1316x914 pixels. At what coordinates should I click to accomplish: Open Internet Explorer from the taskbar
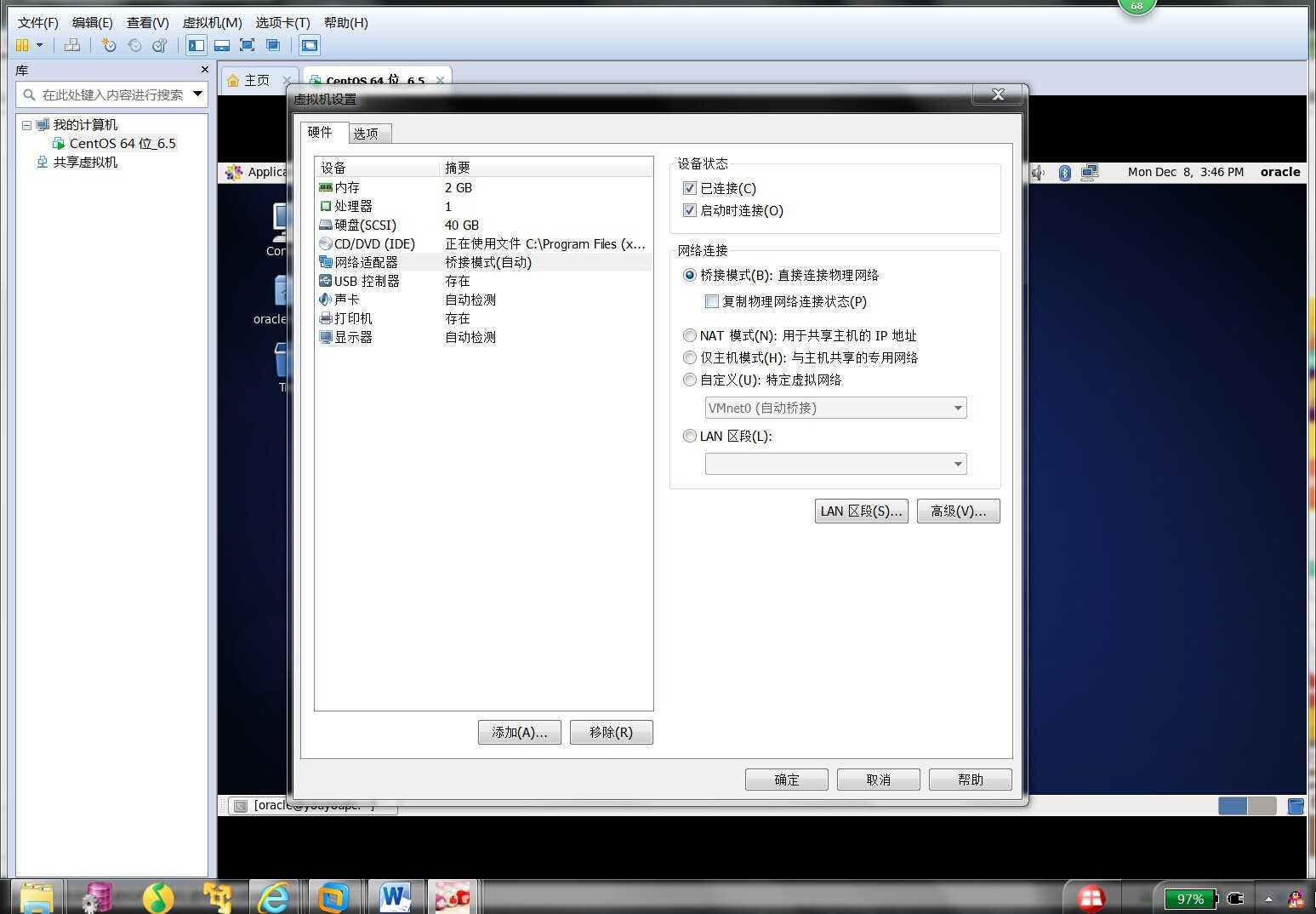(273, 898)
